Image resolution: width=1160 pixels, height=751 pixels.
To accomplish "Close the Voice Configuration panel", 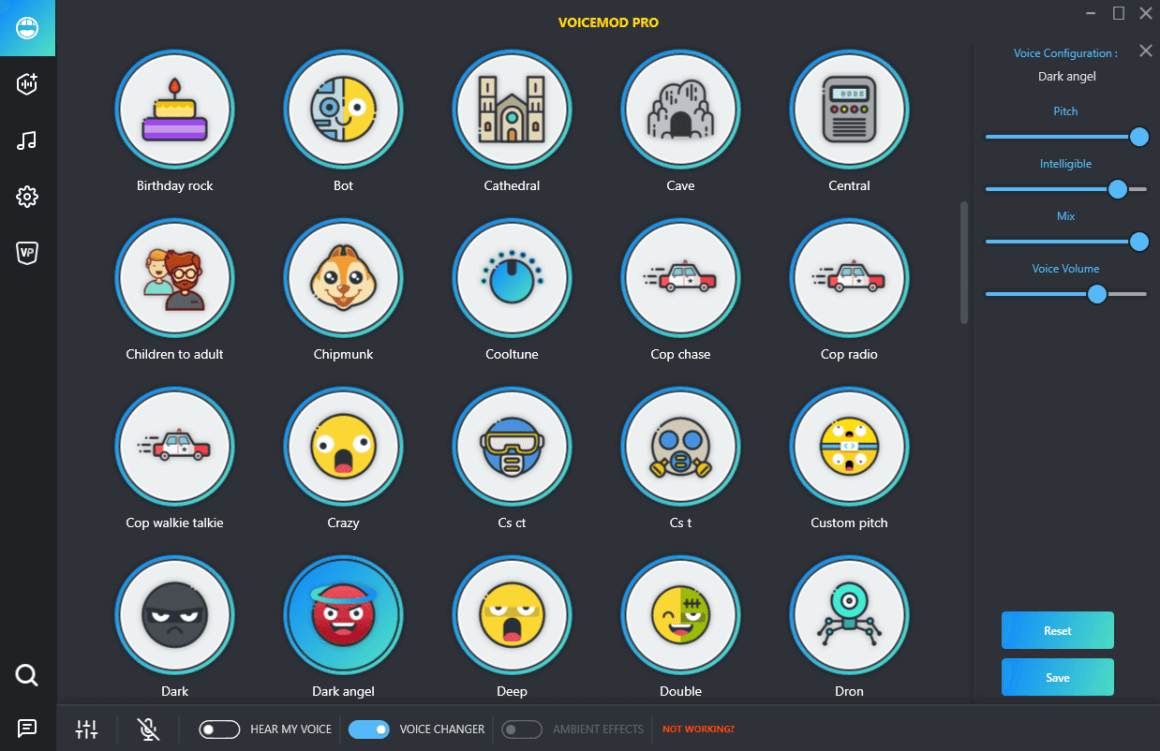I will 1146,51.
